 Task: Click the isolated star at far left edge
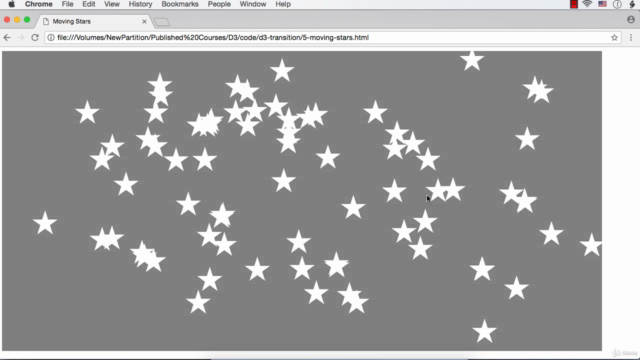pyautogui.click(x=45, y=223)
